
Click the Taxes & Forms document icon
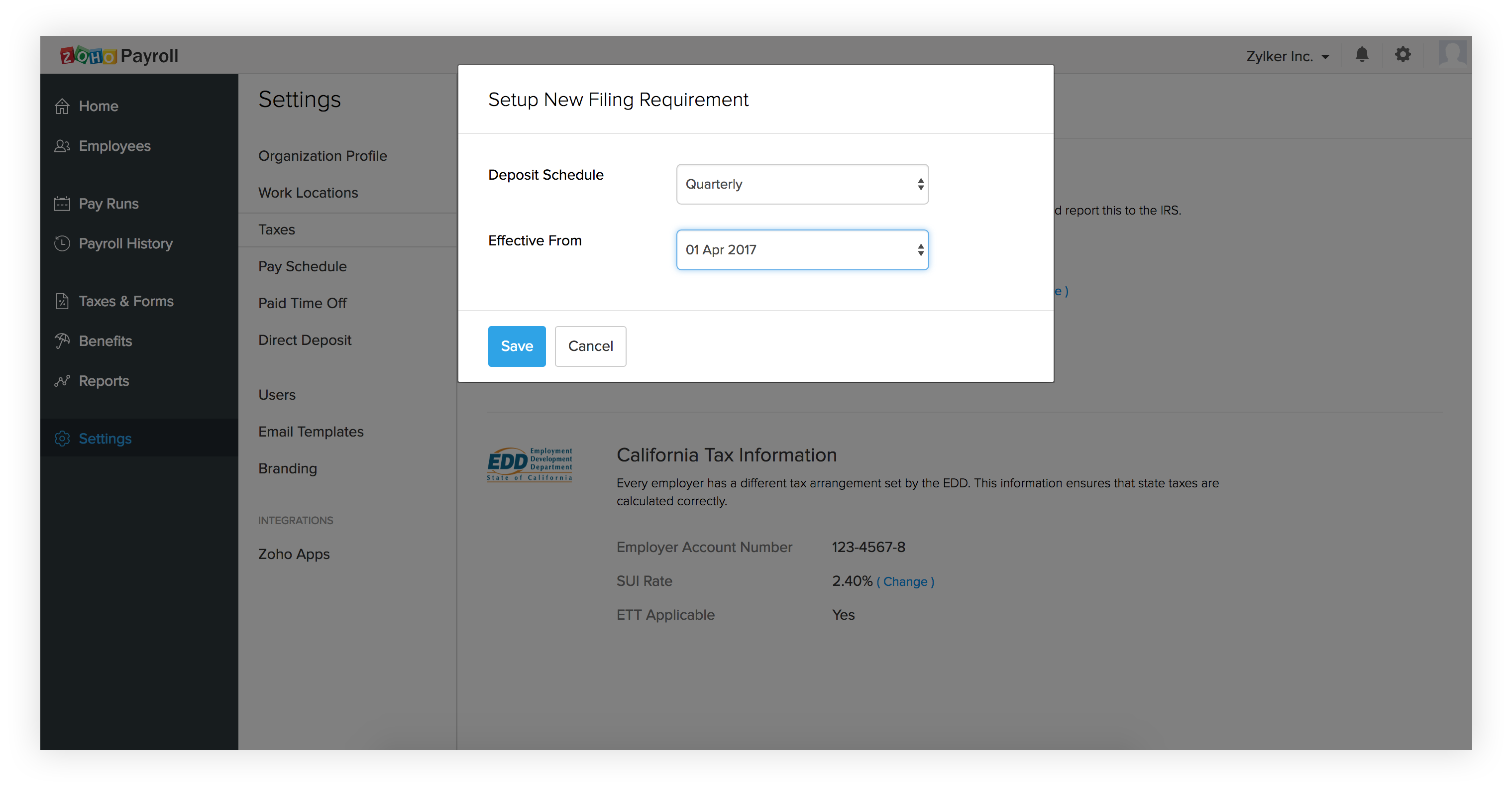(x=62, y=301)
